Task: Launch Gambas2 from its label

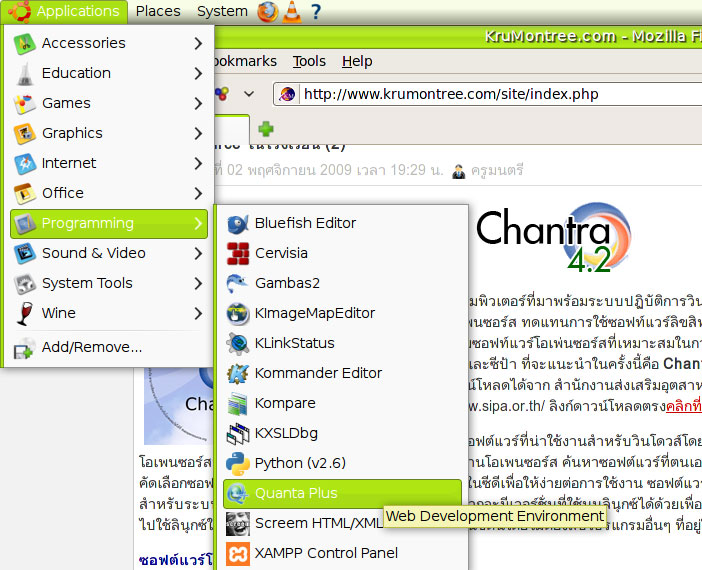Action: coord(287,283)
